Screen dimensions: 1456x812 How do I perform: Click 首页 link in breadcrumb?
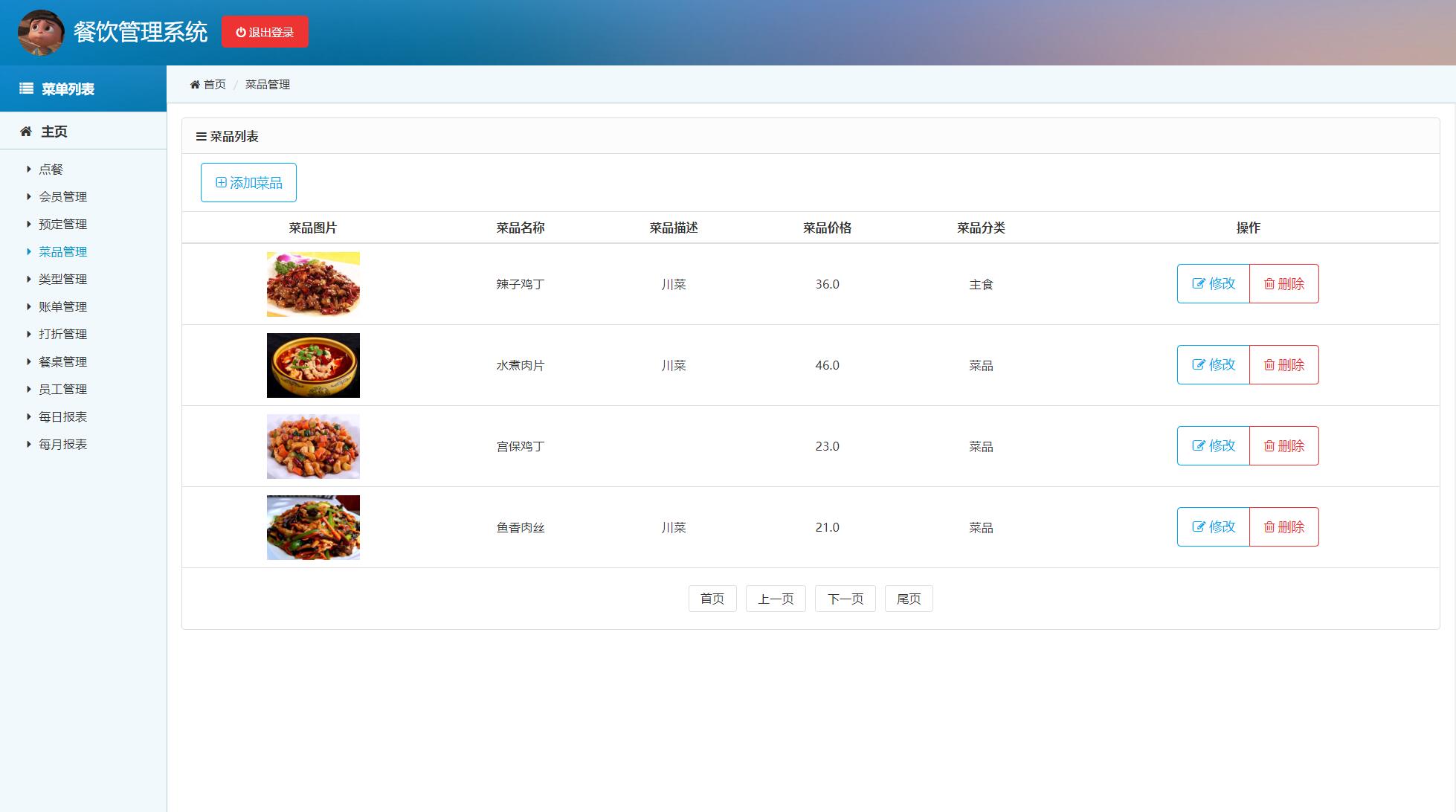(215, 85)
